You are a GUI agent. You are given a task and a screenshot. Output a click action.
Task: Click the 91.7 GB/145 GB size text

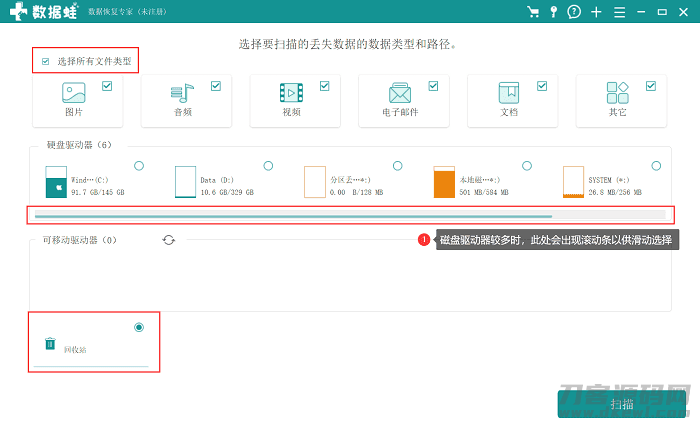(98, 192)
